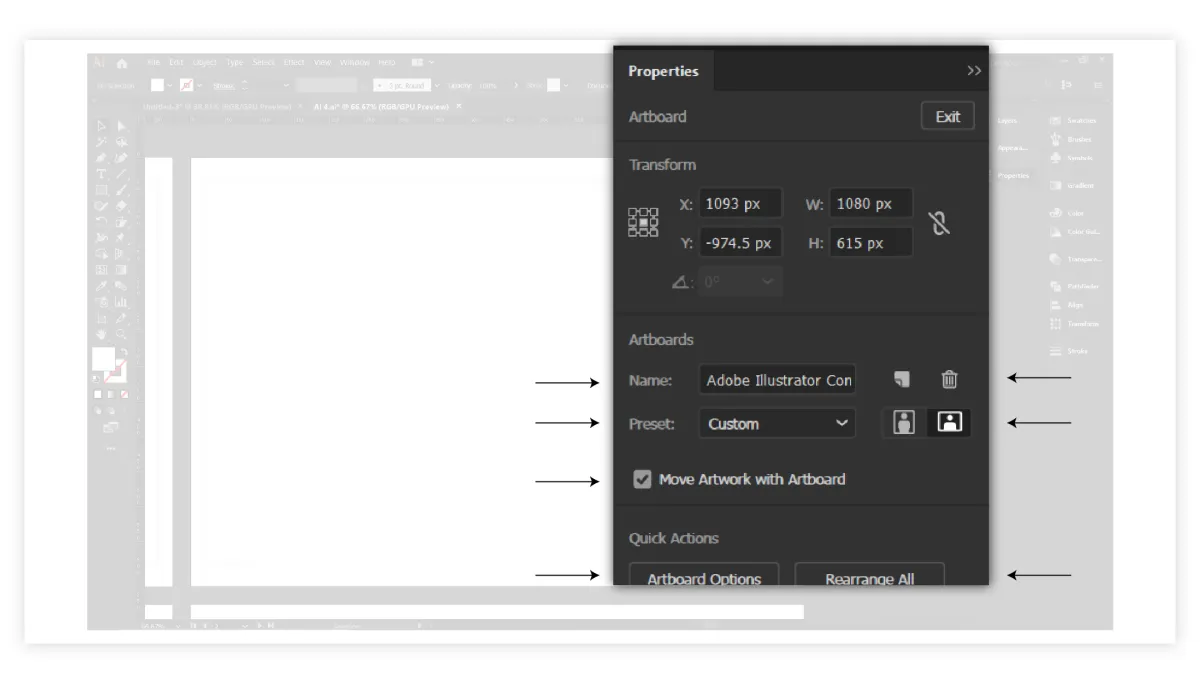
Task: Click the Home icon in the top bar
Action: [122, 63]
